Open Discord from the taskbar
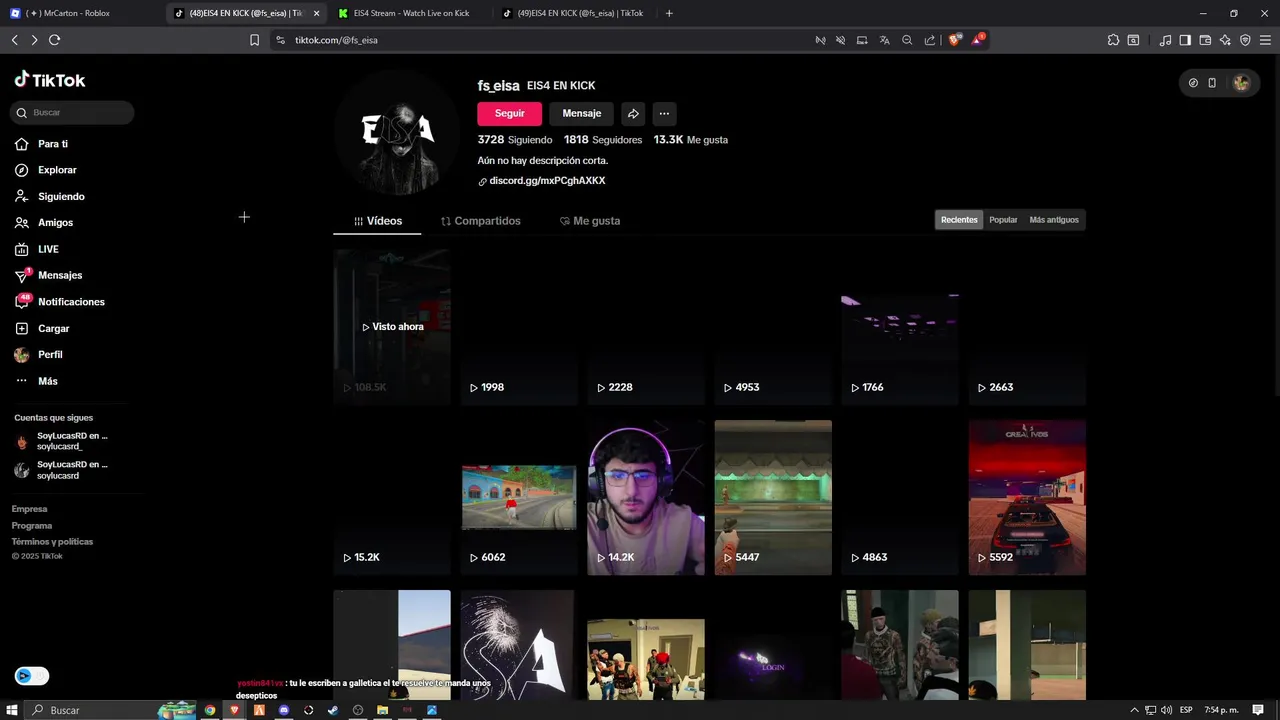 pyautogui.click(x=284, y=710)
